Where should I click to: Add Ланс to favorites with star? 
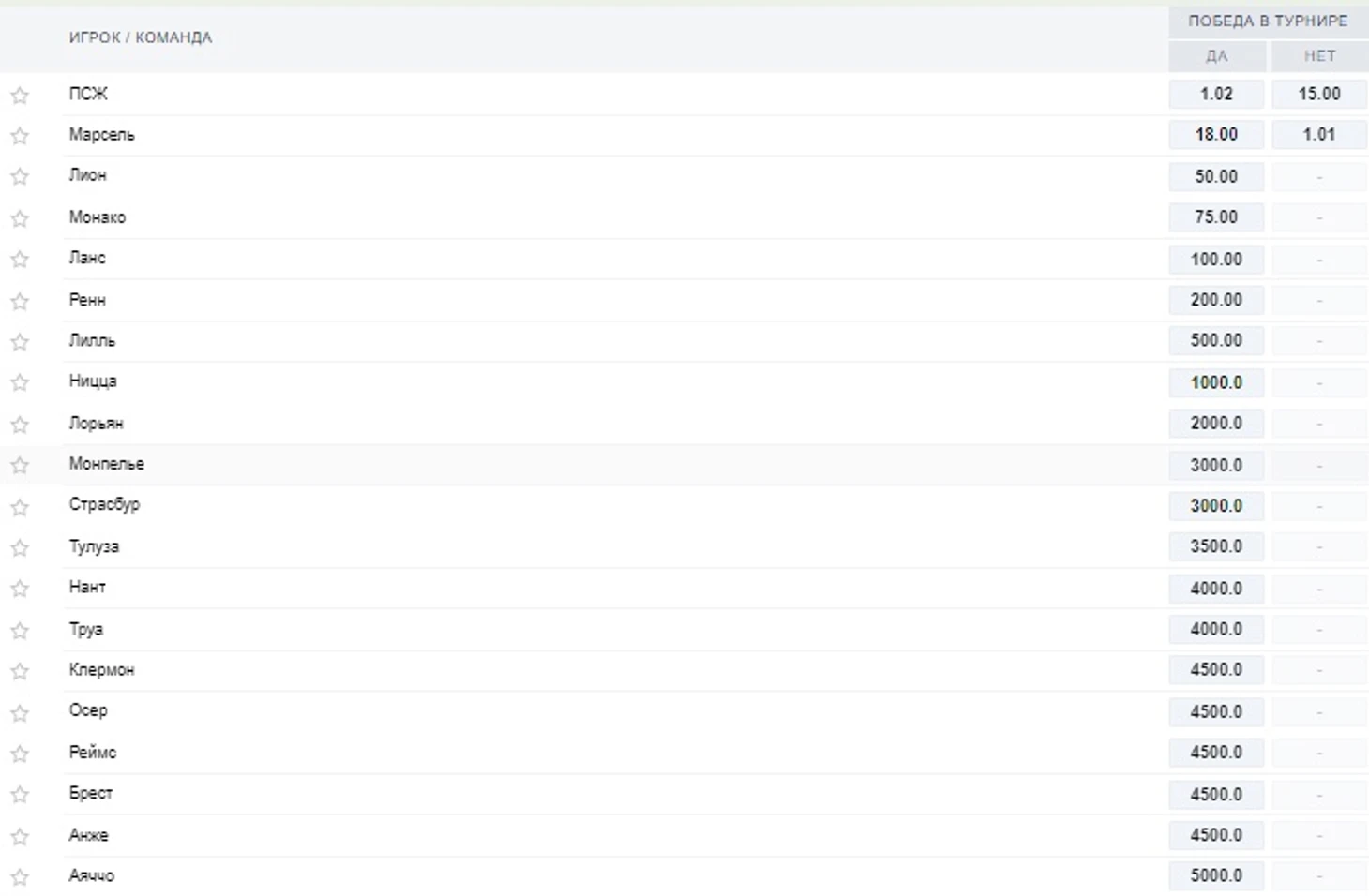20,259
